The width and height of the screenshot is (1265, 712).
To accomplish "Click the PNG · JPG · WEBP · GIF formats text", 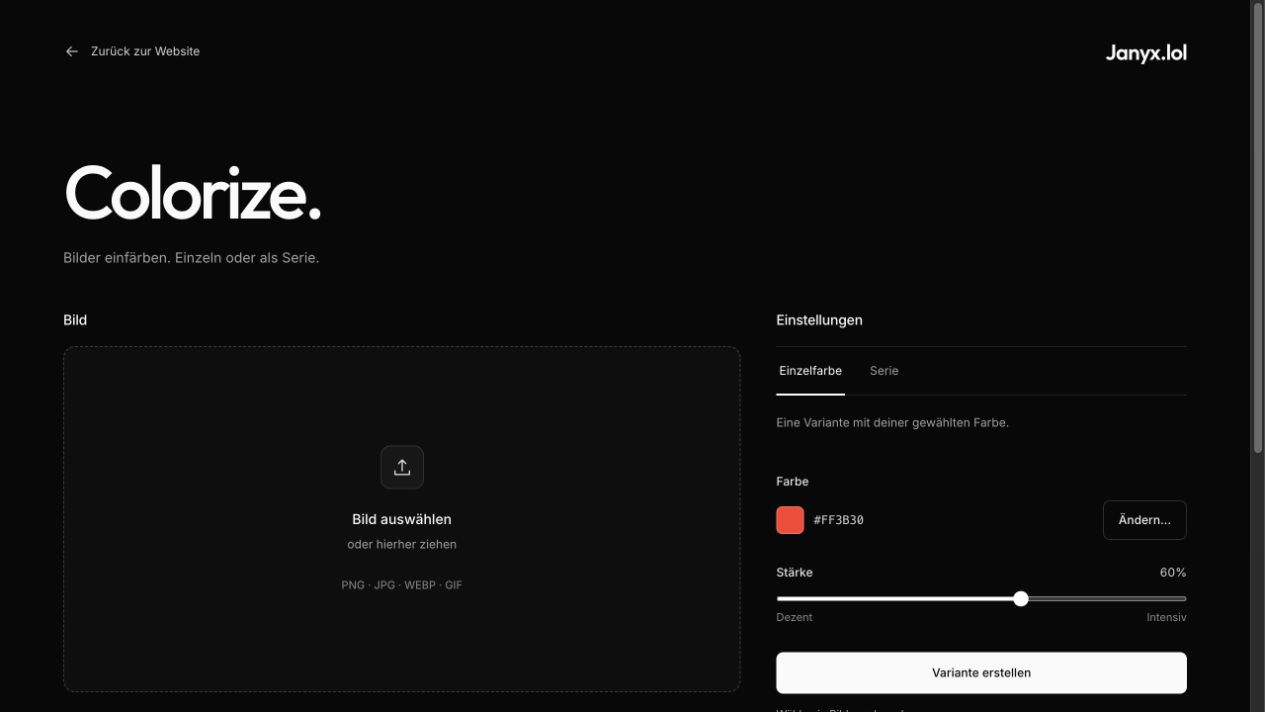I will pyautogui.click(x=402, y=585).
